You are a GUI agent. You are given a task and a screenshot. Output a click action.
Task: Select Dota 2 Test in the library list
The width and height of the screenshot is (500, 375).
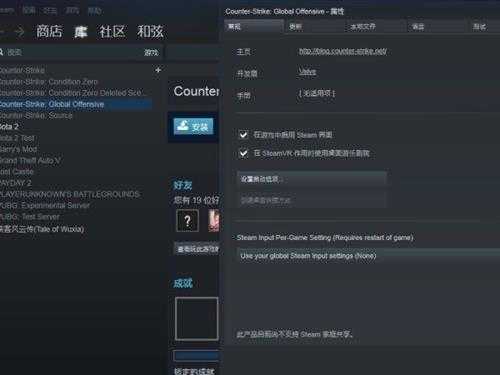(x=17, y=138)
